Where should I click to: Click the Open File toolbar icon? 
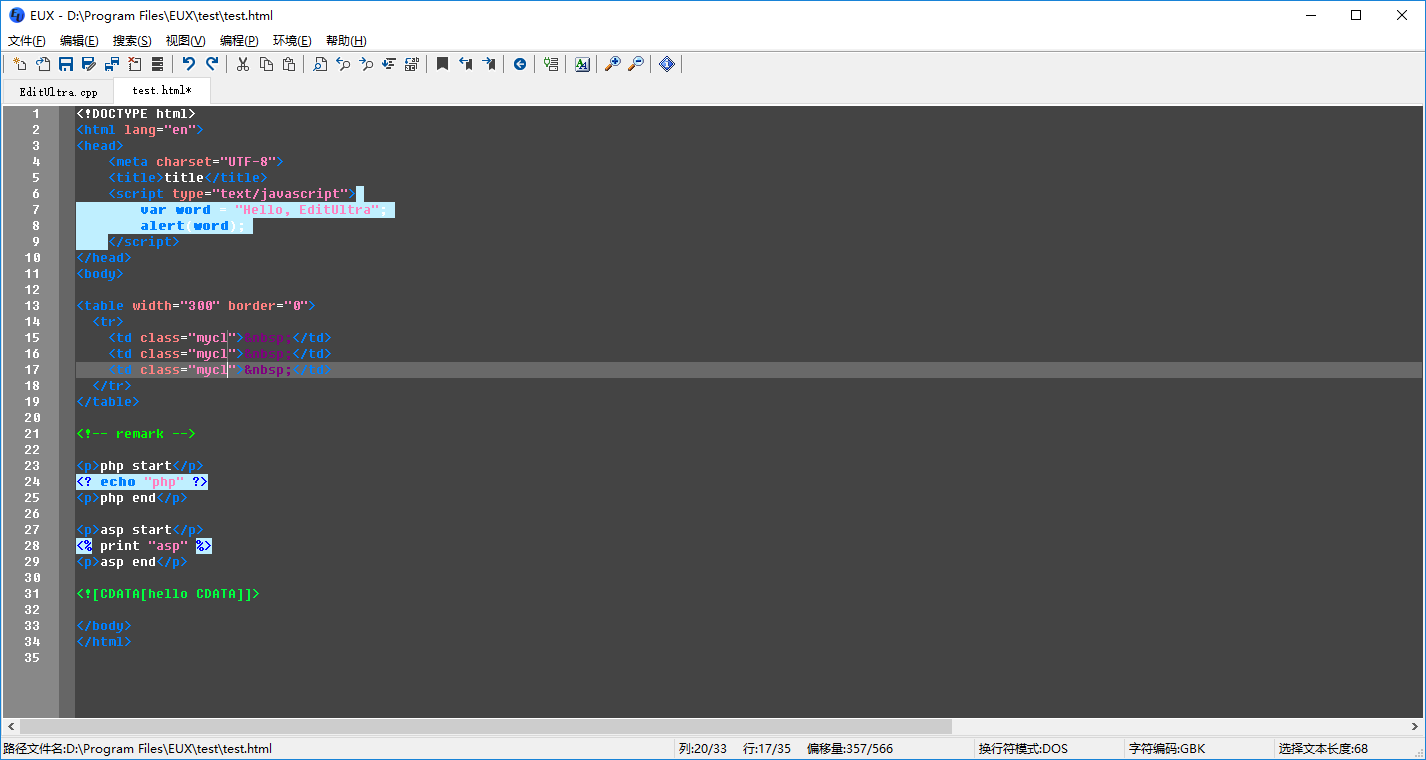[43, 64]
